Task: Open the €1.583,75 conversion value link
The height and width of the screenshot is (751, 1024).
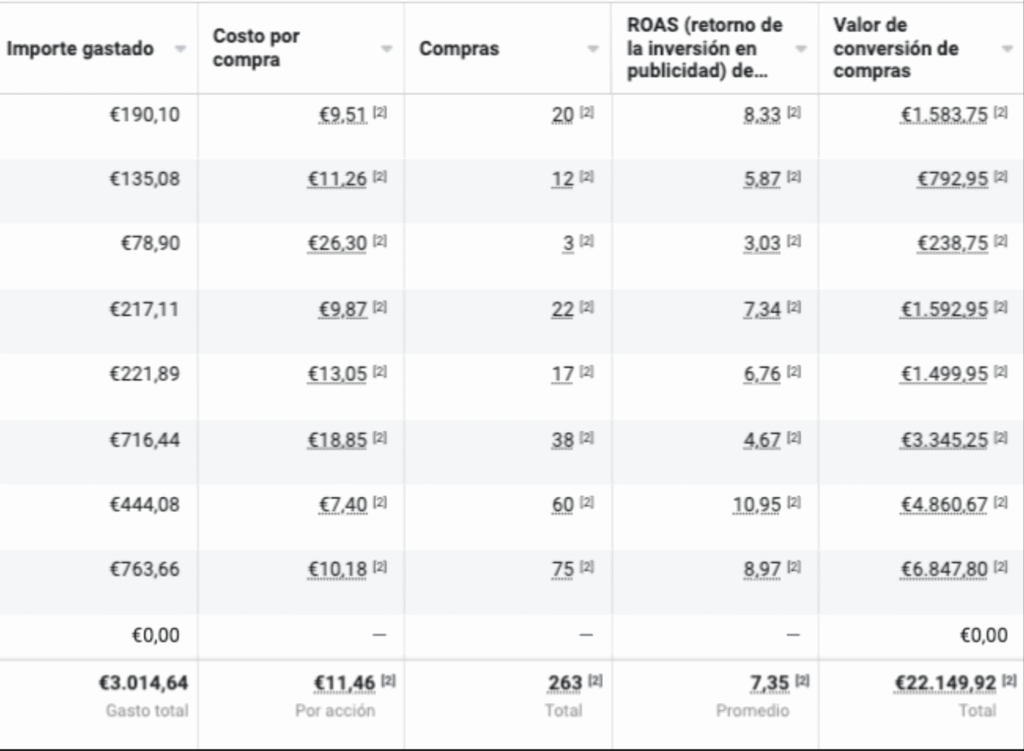Action: [x=944, y=115]
